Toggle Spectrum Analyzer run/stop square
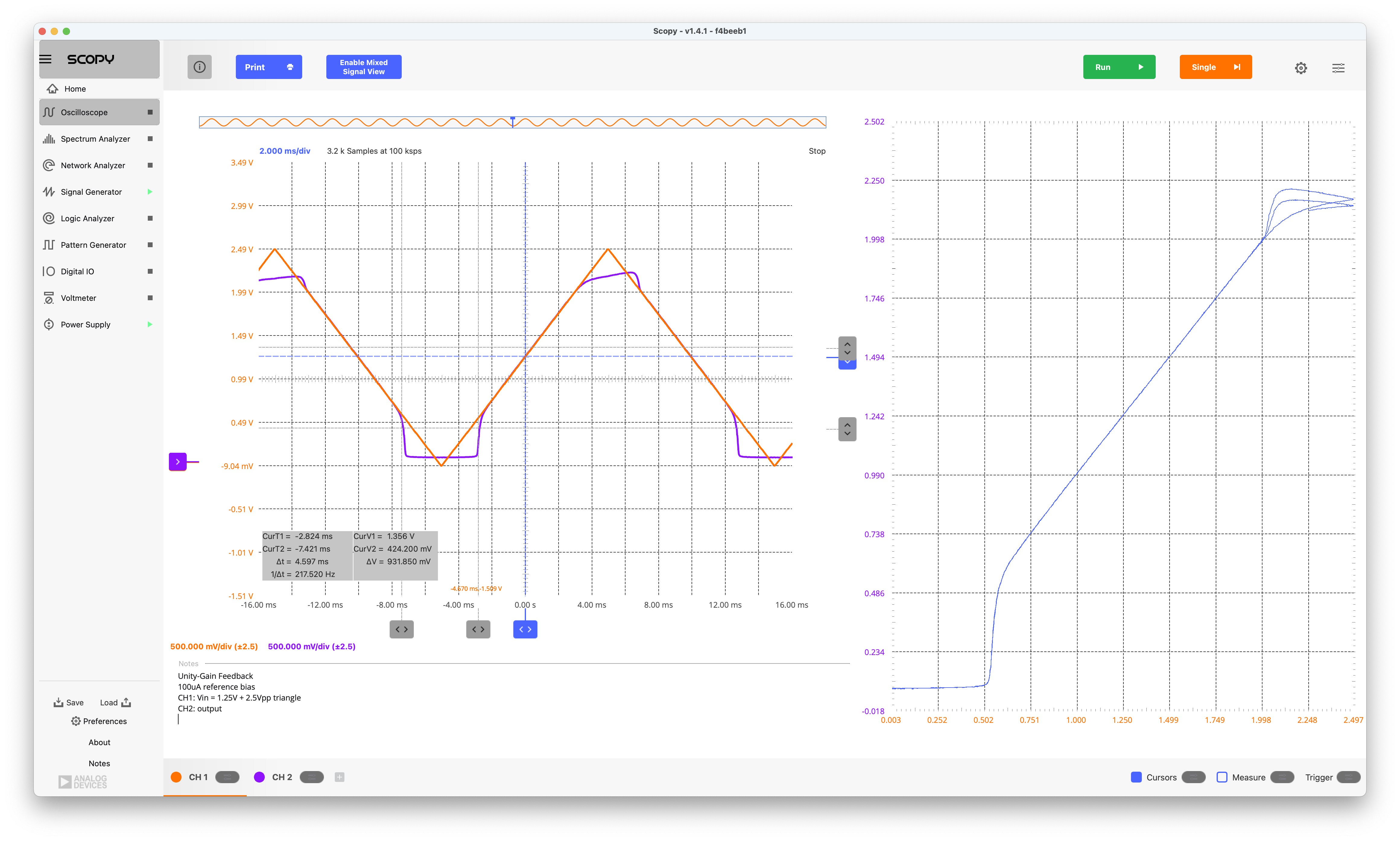The image size is (1400, 841). click(x=150, y=139)
